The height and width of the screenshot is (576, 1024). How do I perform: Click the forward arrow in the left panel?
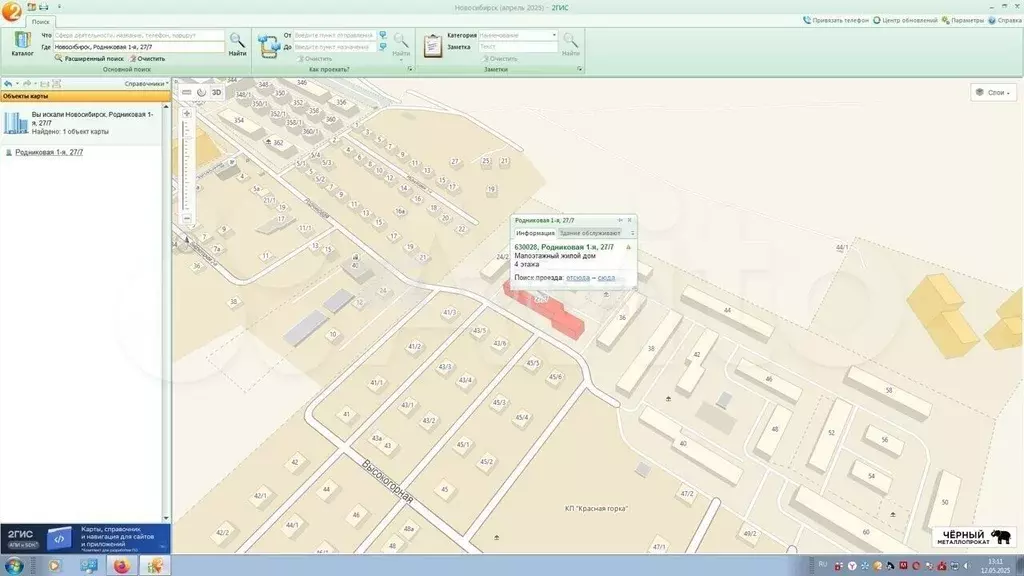click(x=27, y=84)
